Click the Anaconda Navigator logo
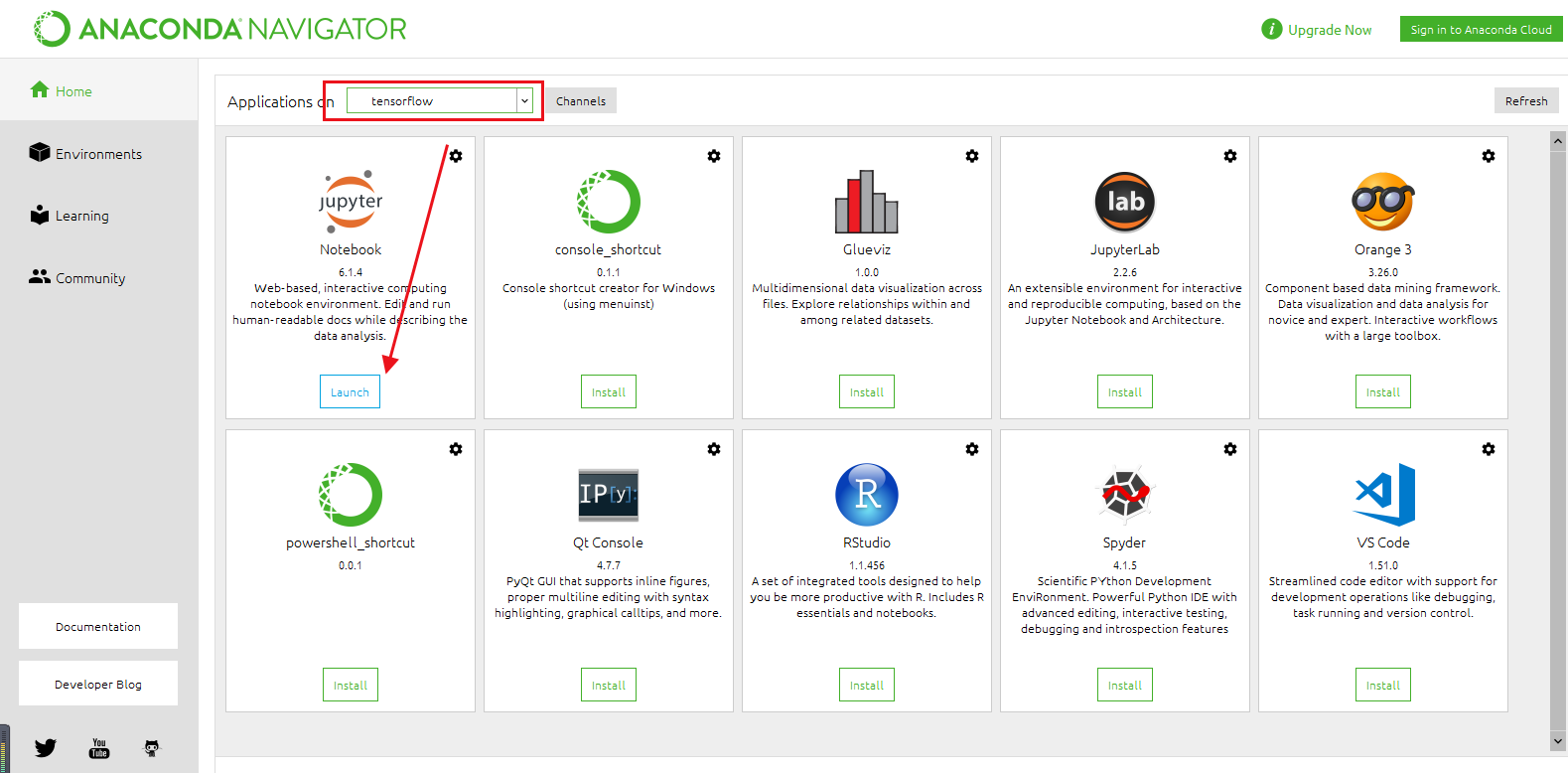 pyautogui.click(x=220, y=29)
